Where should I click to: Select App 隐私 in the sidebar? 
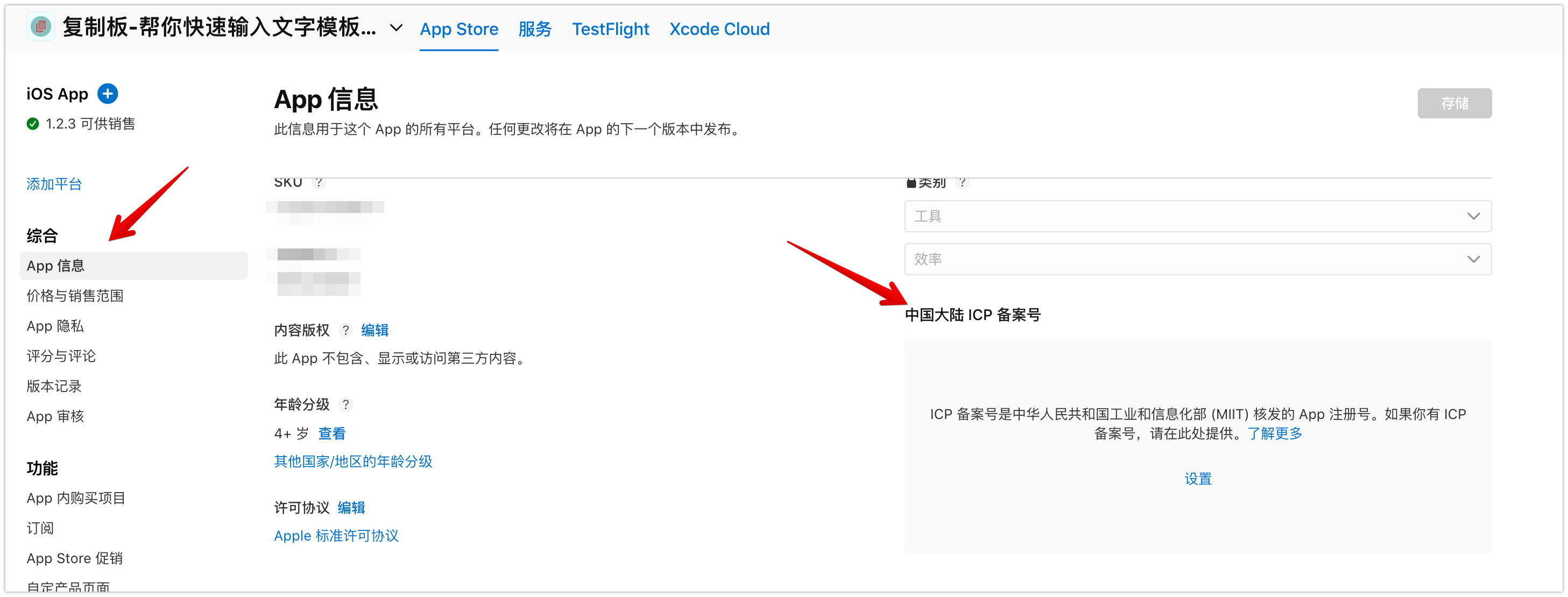point(55,326)
